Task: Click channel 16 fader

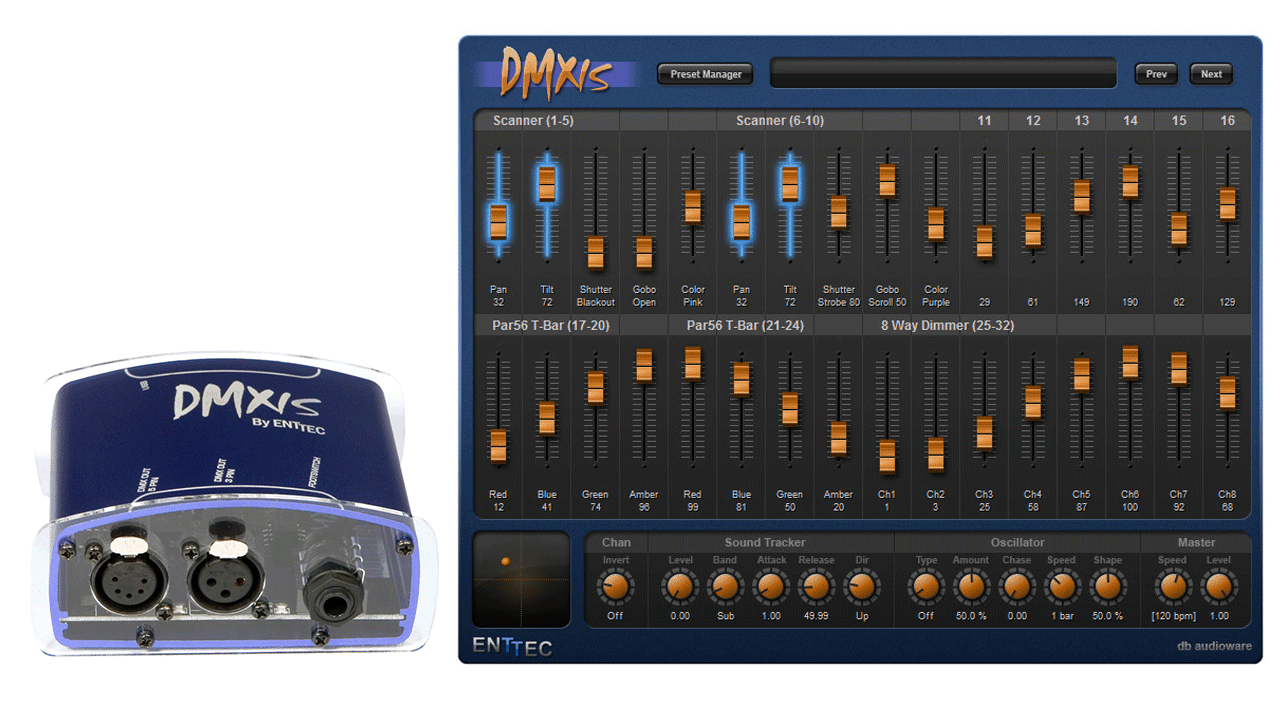Action: click(x=1227, y=204)
